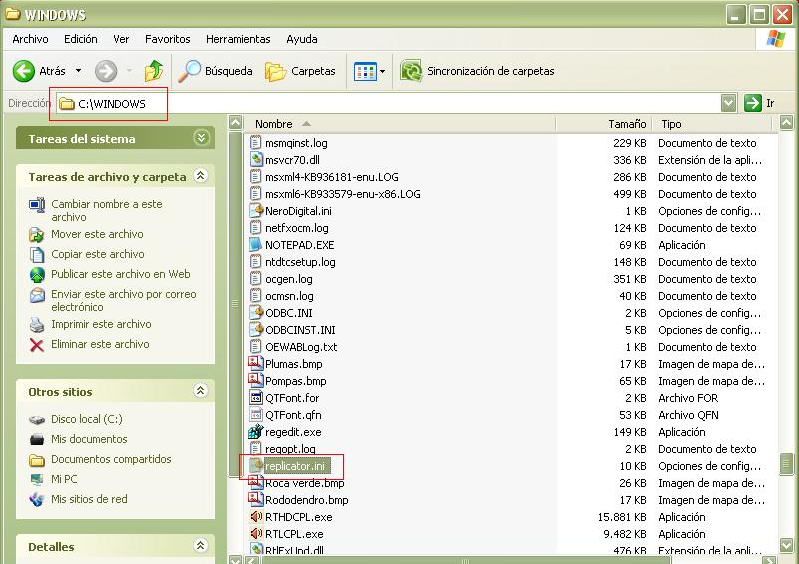This screenshot has width=799, height=564.
Task: Select the ODBC.INI file icon
Action: [x=255, y=312]
